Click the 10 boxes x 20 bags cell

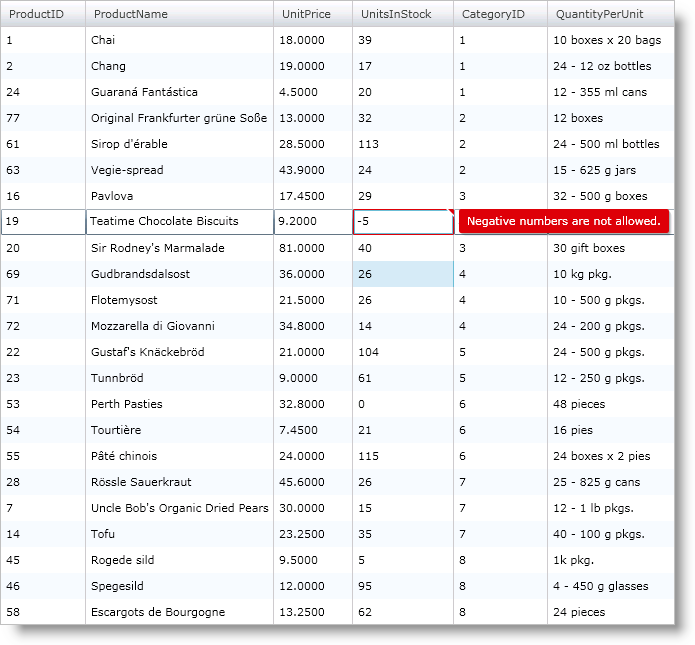(x=607, y=40)
